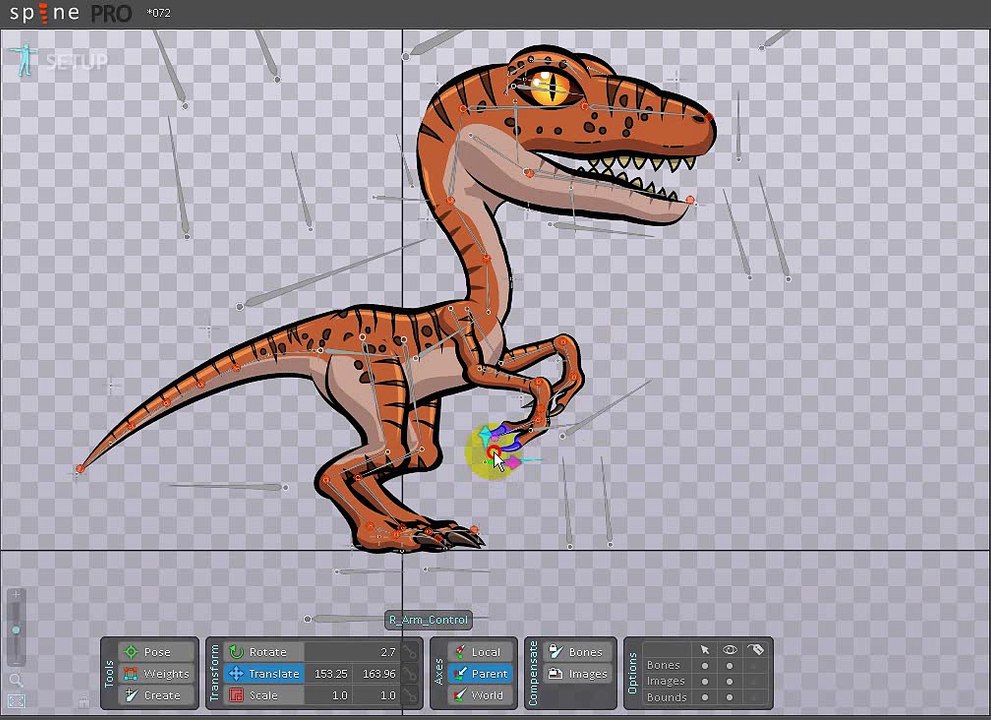The width and height of the screenshot is (991, 720).
Task: Click the SETUP mode label
Action: [x=76, y=61]
